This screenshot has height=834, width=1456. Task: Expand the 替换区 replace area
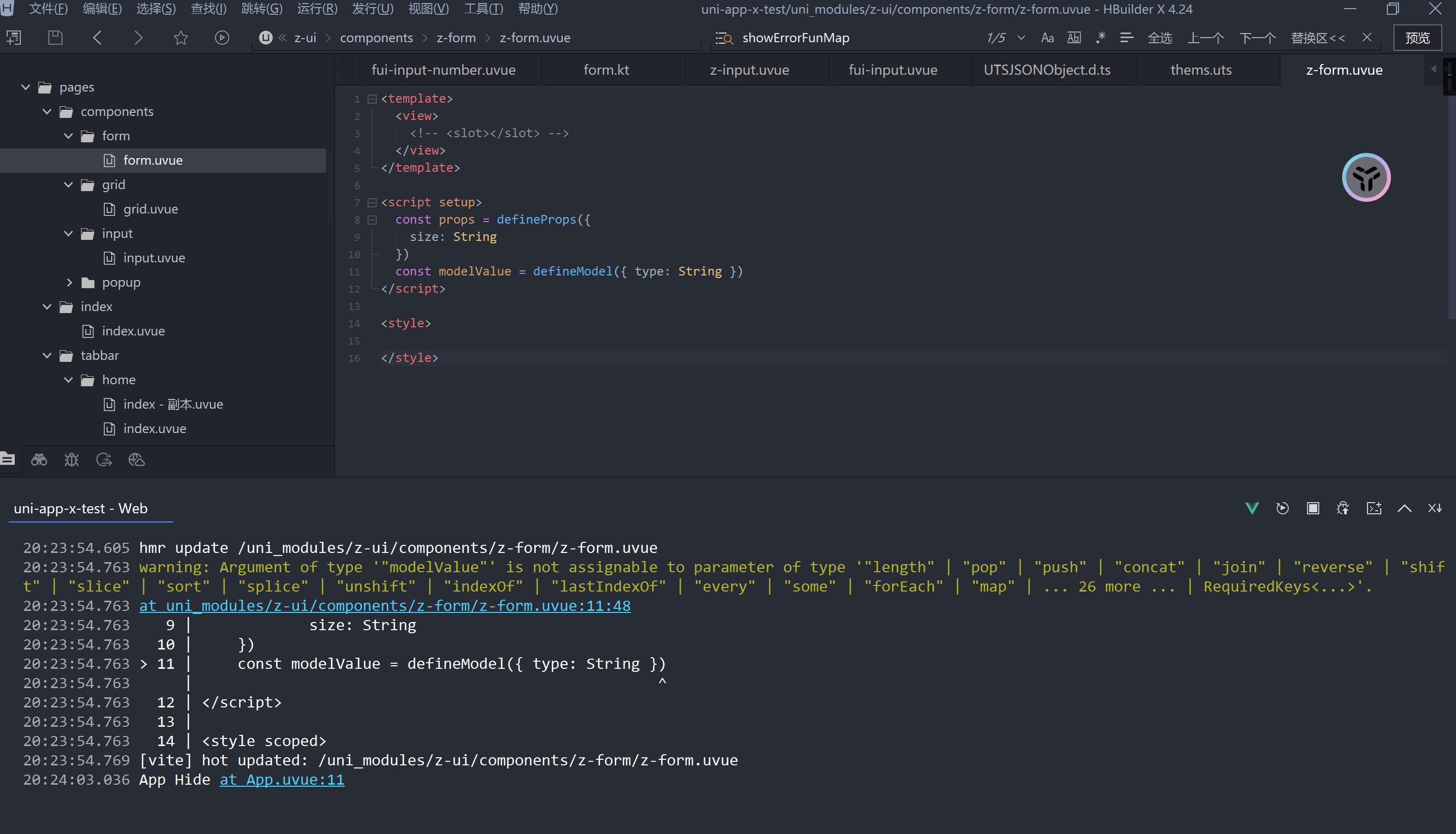point(1318,38)
